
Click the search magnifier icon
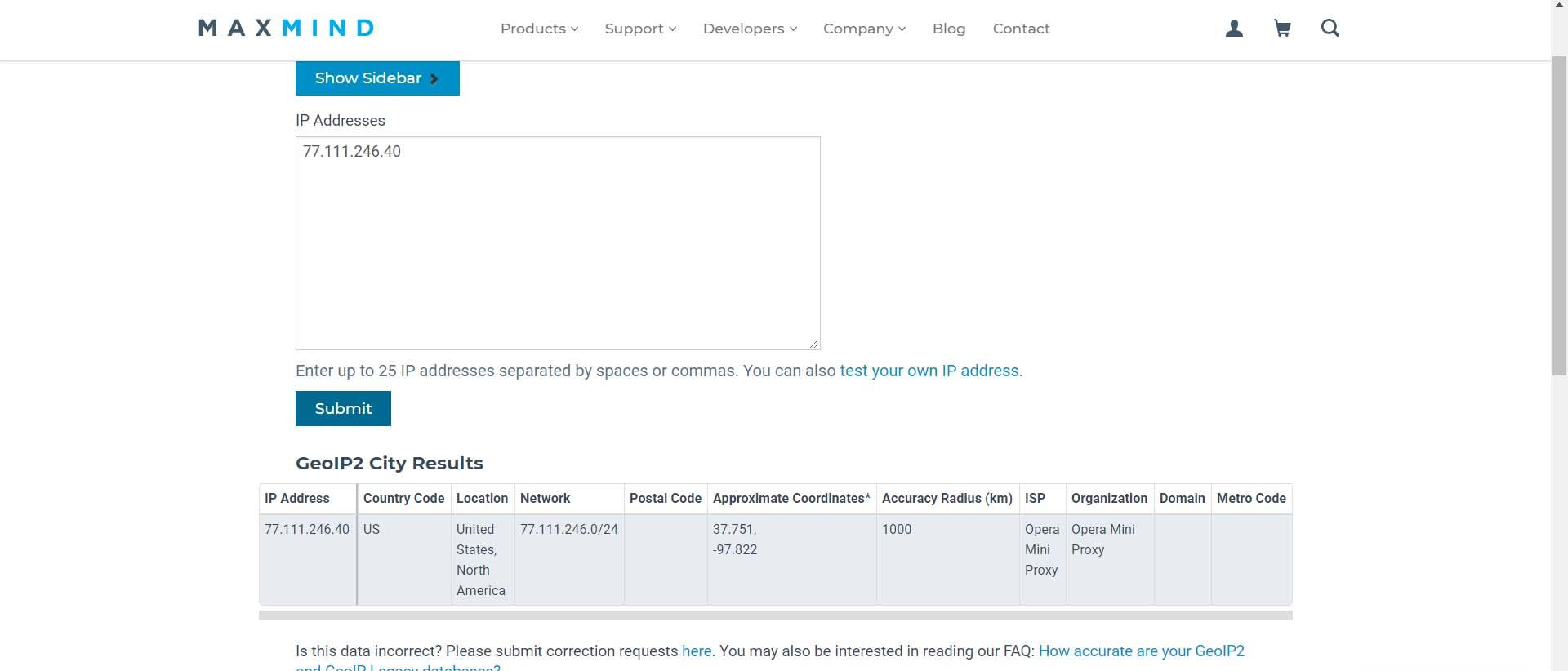1330,29
